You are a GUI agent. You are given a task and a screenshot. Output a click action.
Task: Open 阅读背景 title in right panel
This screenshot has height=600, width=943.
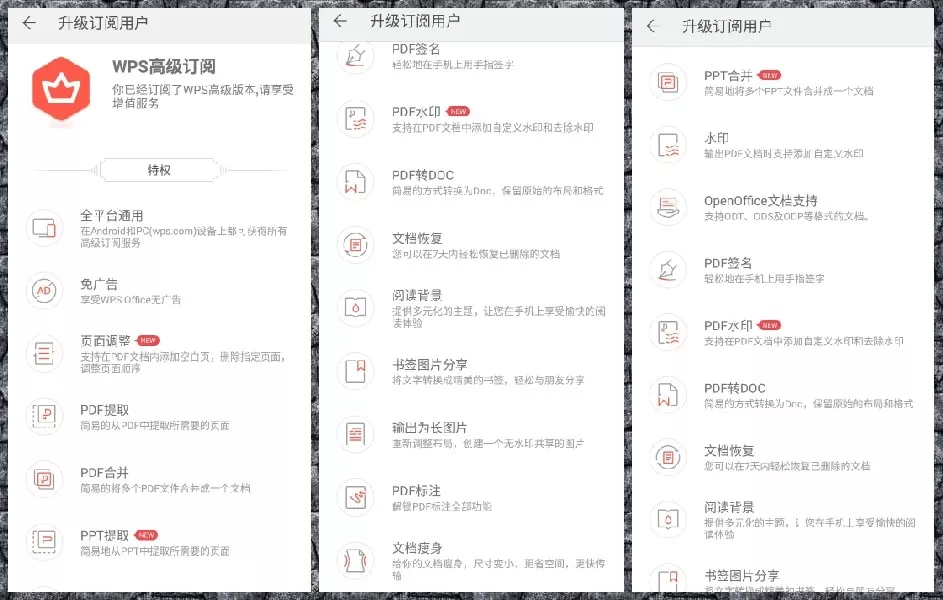tap(729, 507)
